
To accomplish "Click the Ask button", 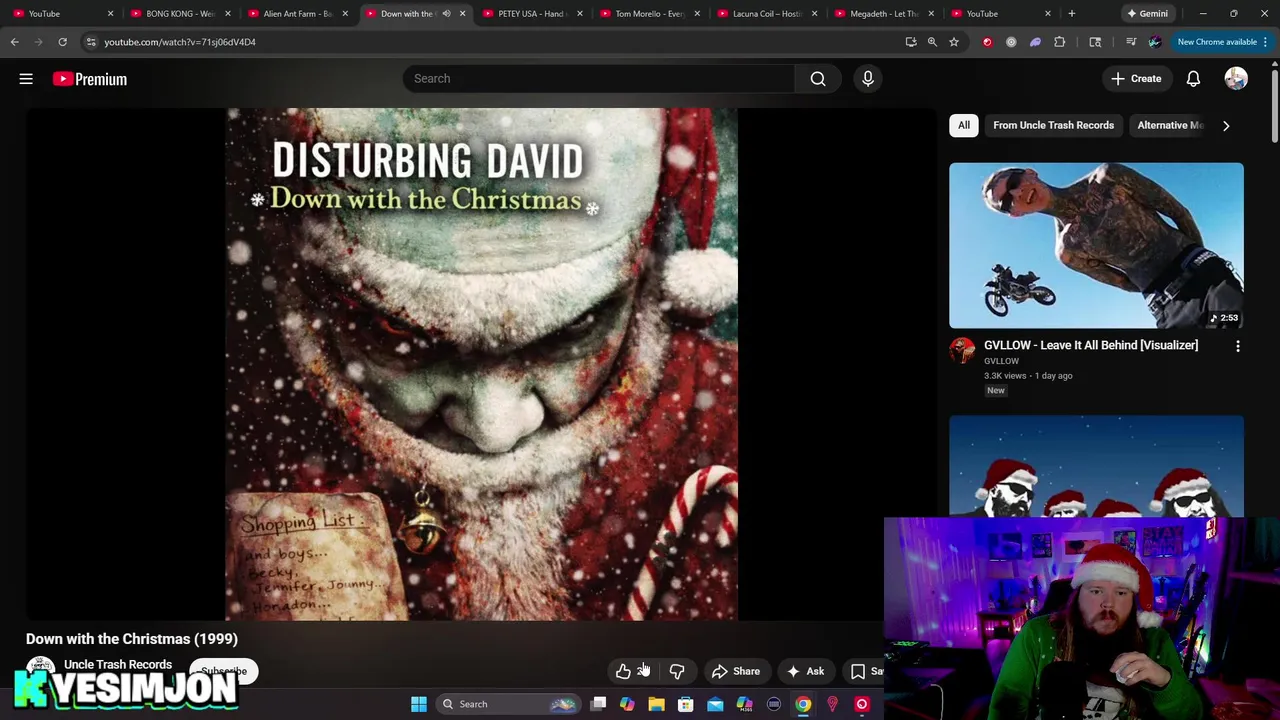I will (806, 672).
